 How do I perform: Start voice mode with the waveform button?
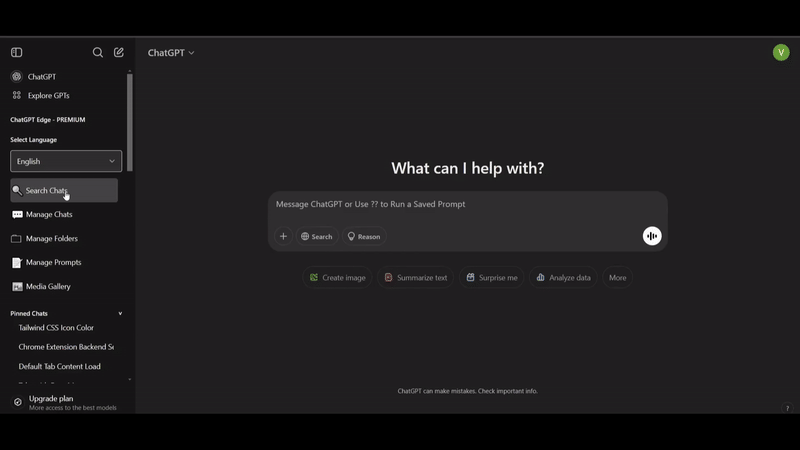(652, 236)
